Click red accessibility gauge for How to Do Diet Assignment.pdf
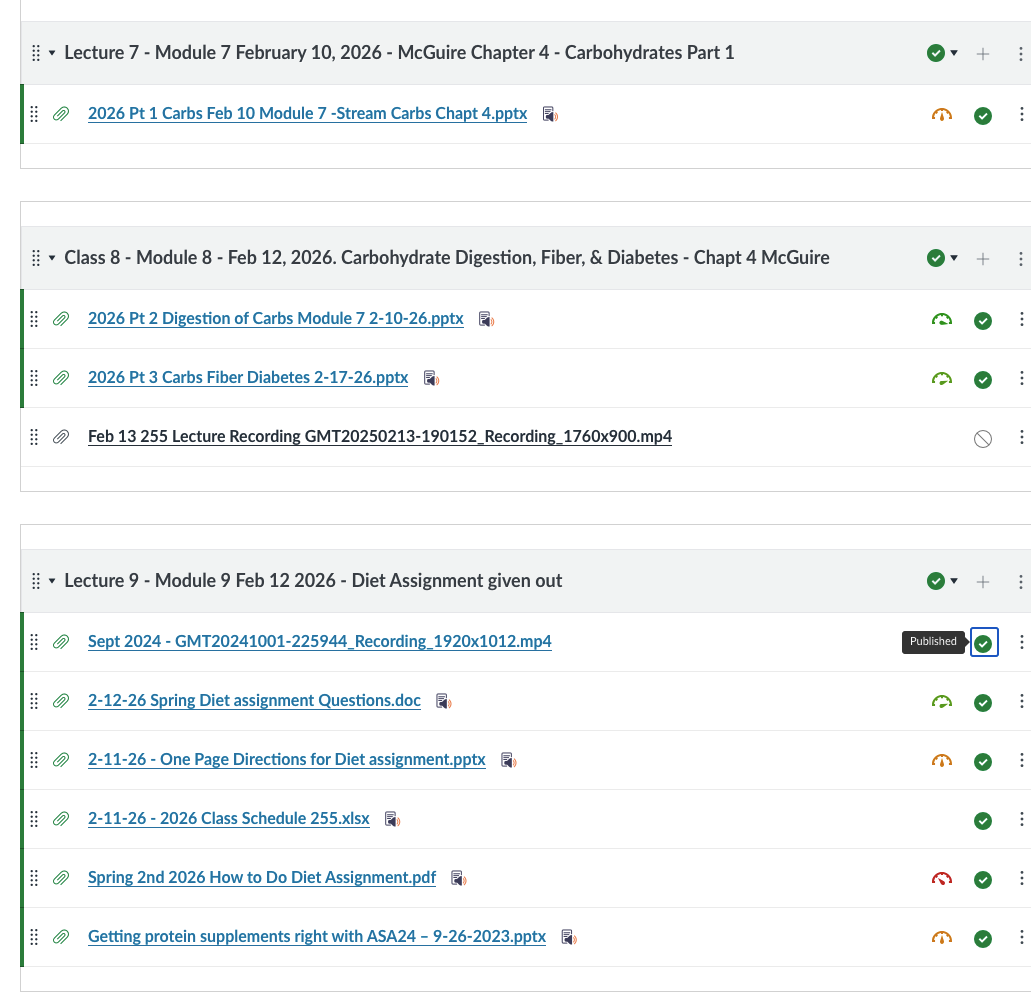Screen dimensions: 1031x996 coord(941,879)
